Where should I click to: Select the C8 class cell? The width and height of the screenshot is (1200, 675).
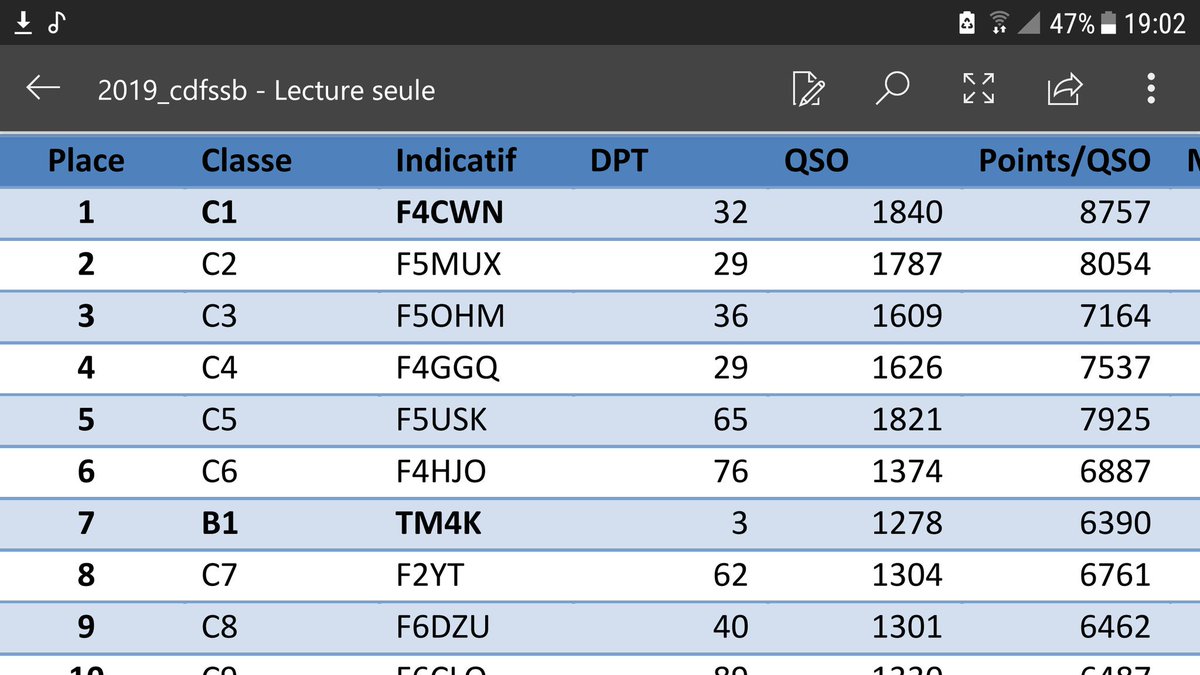click(220, 627)
